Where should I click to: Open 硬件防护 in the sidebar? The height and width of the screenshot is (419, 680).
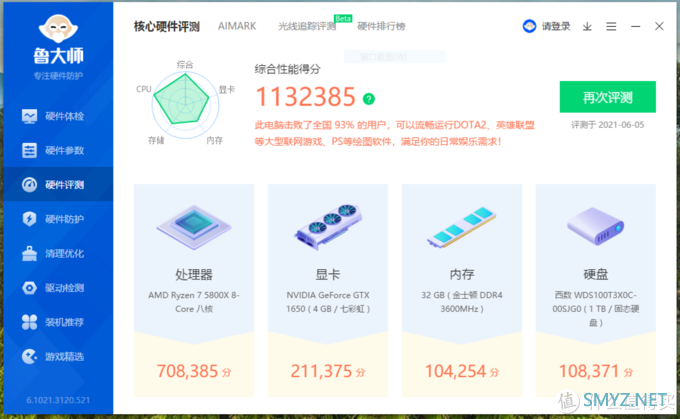pyautogui.click(x=58, y=219)
